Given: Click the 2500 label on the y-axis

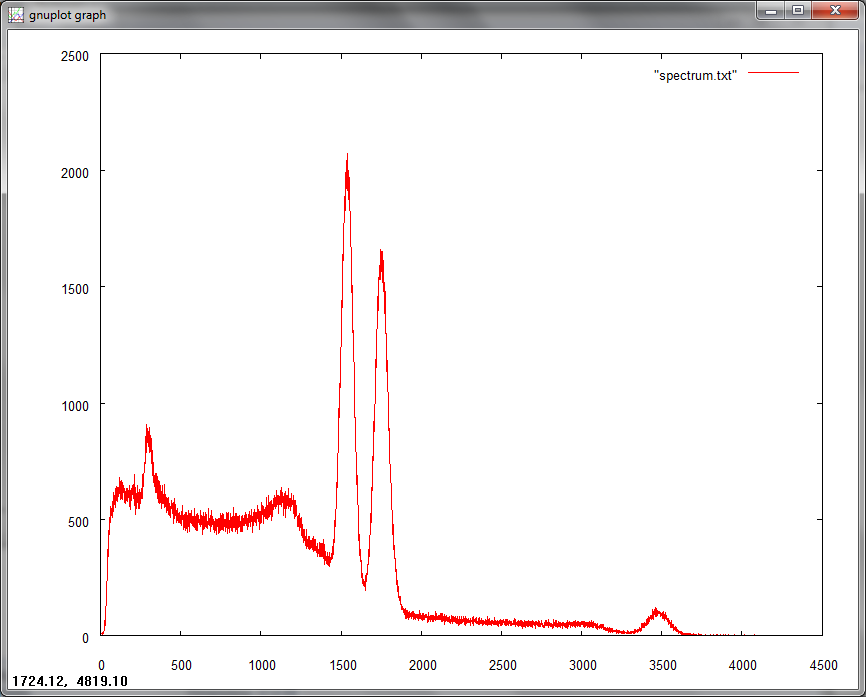Looking at the screenshot, I should (x=75, y=56).
